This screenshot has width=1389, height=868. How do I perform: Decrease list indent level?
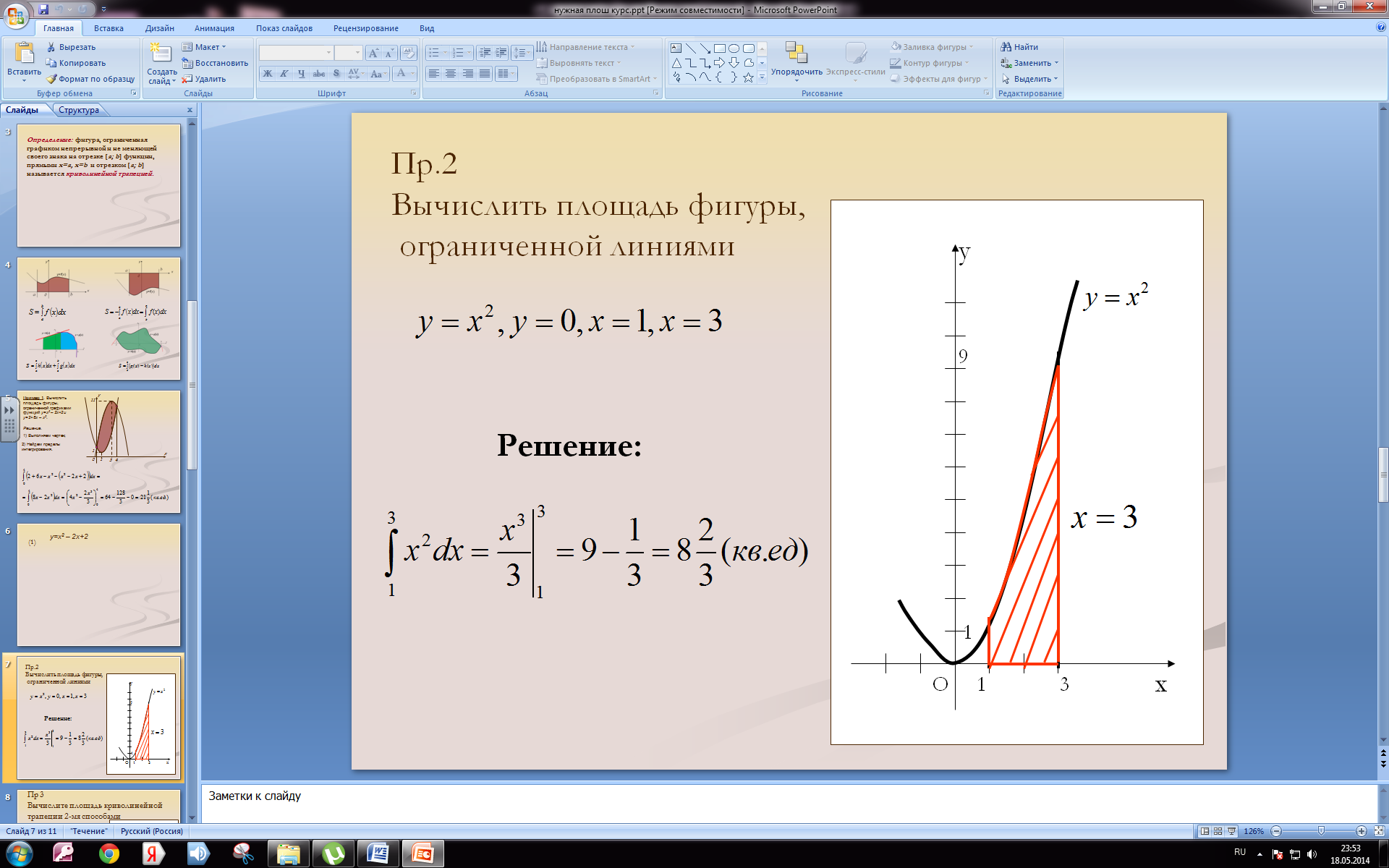(485, 53)
